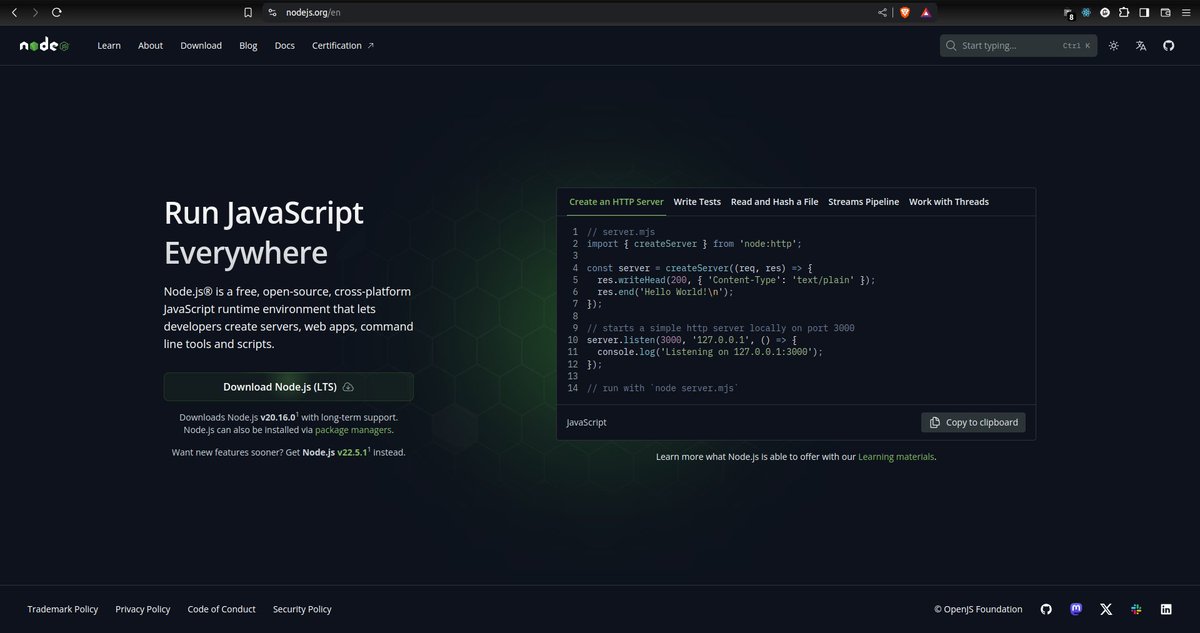Open the GitHub icon in the header
This screenshot has height=633, width=1200.
[x=1168, y=46]
